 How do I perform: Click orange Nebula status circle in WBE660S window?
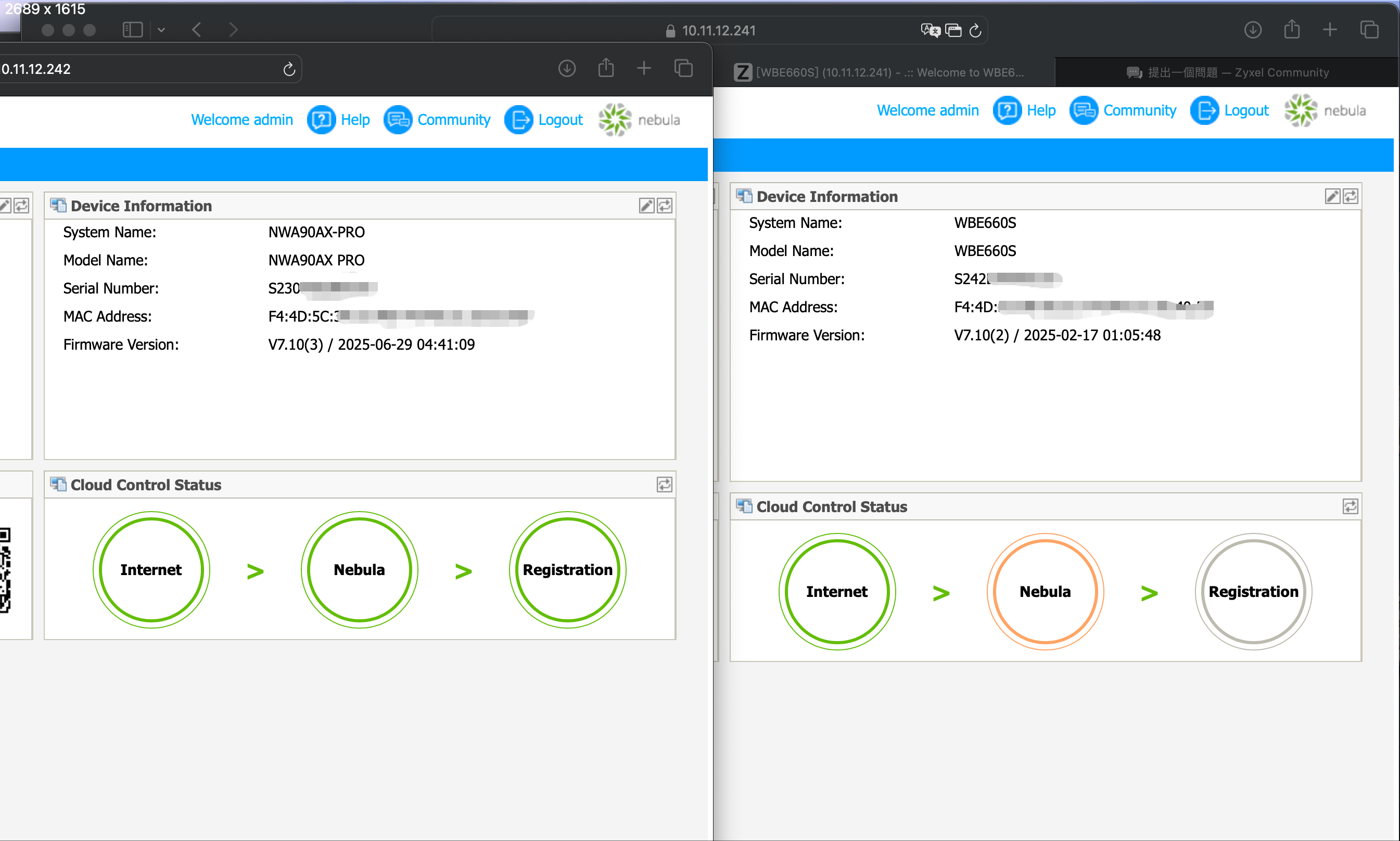(x=1046, y=592)
